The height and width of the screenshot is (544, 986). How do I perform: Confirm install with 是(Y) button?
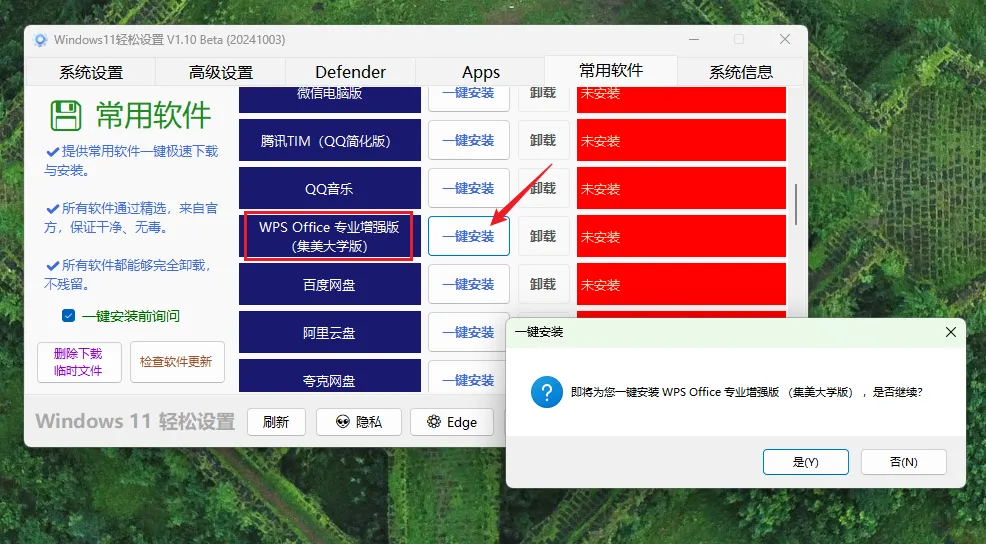click(x=806, y=462)
